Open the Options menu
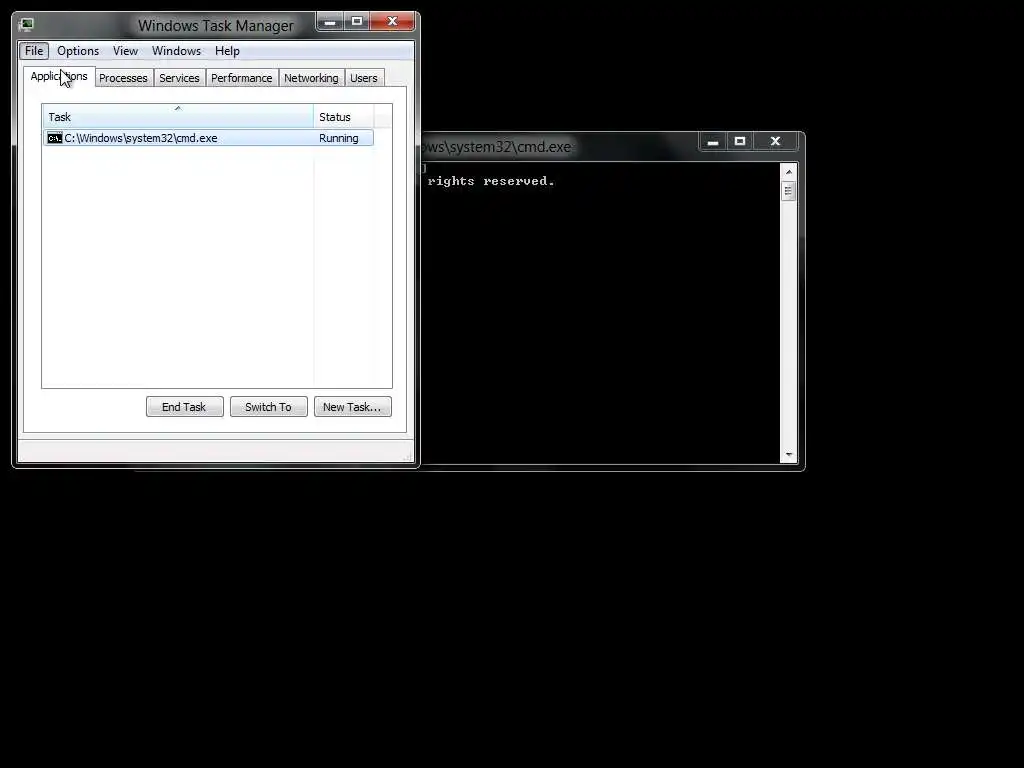Image resolution: width=1024 pixels, height=768 pixels. 78,51
